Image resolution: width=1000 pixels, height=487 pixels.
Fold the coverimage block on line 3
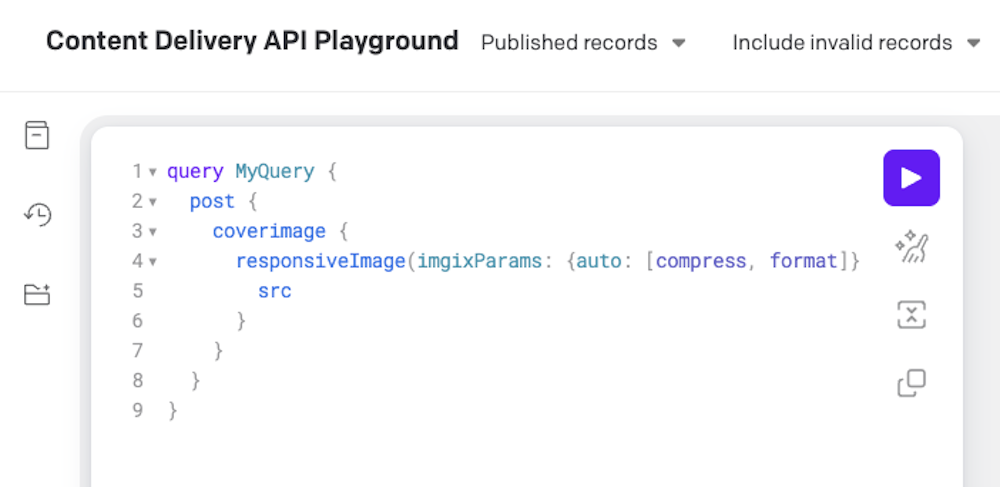coord(153,232)
